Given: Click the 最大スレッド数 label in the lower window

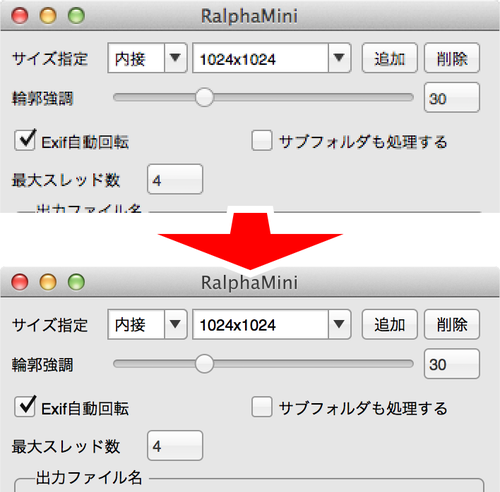Looking at the screenshot, I should tap(66, 446).
